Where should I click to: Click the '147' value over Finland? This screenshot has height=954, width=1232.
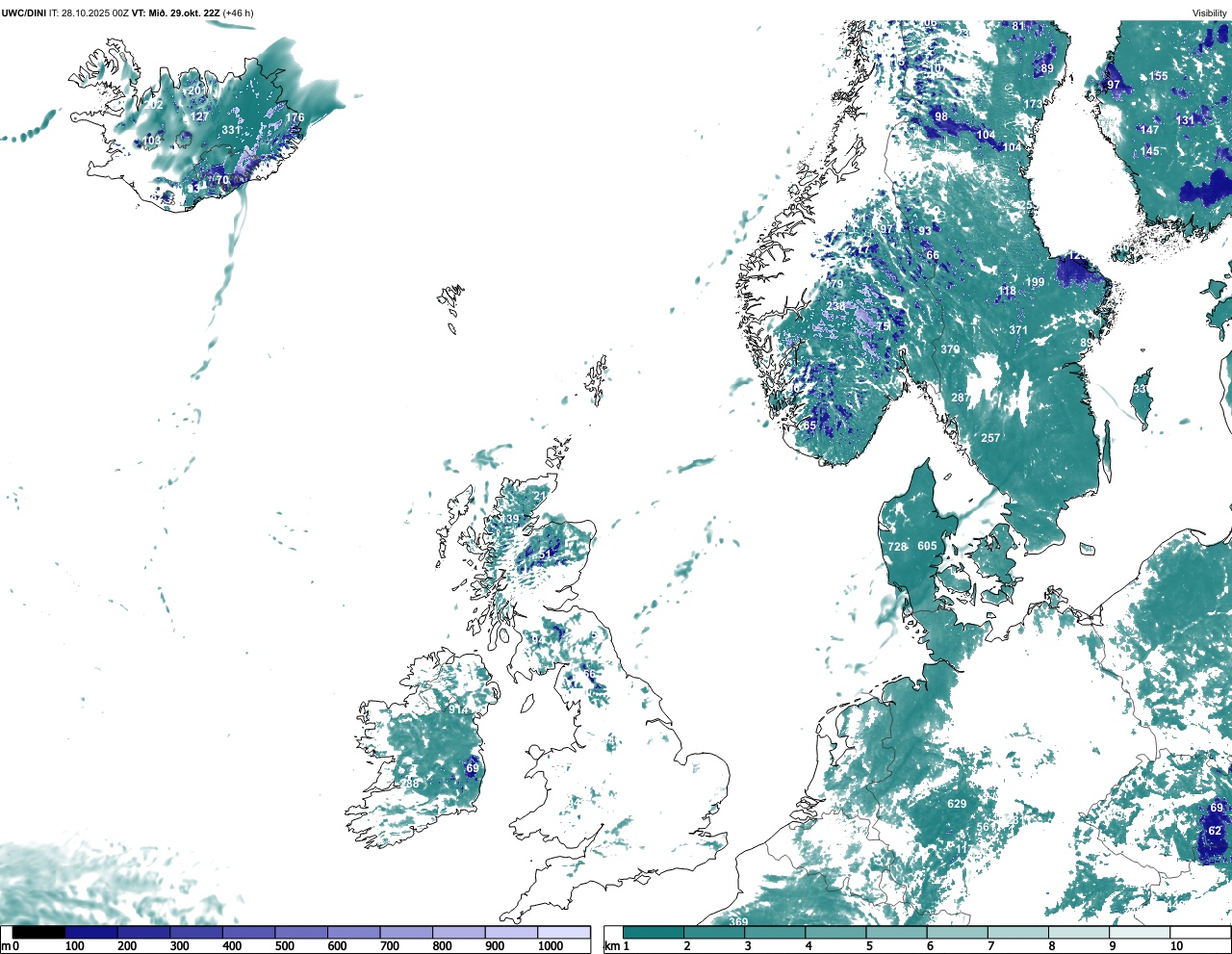pyautogui.click(x=1150, y=130)
